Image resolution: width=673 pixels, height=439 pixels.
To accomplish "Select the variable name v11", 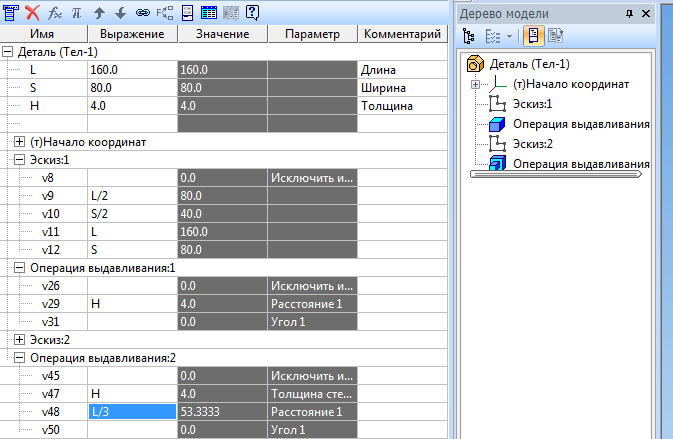I will click(51, 232).
